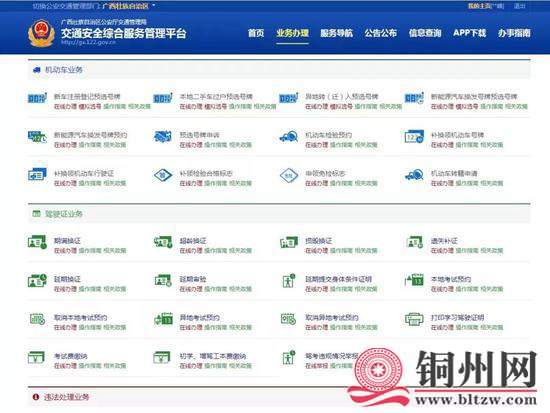Click the 取消本地考试预约 title
Viewport: 550px width, 413px height.
point(80,317)
